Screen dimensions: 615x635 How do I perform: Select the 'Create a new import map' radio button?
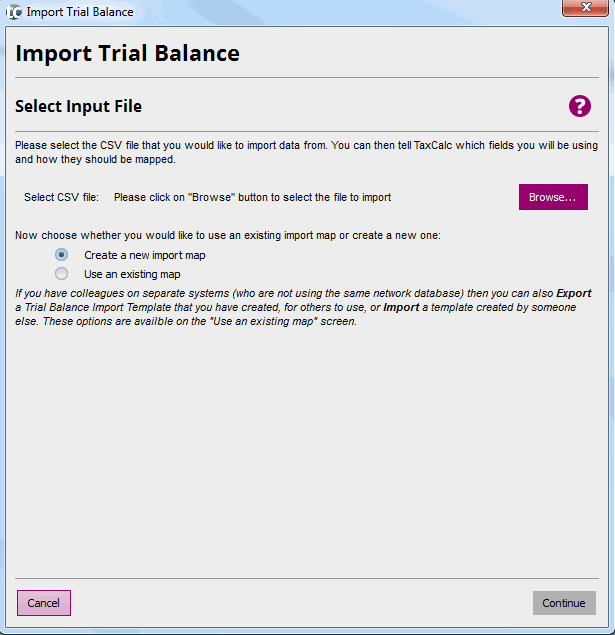click(62, 255)
